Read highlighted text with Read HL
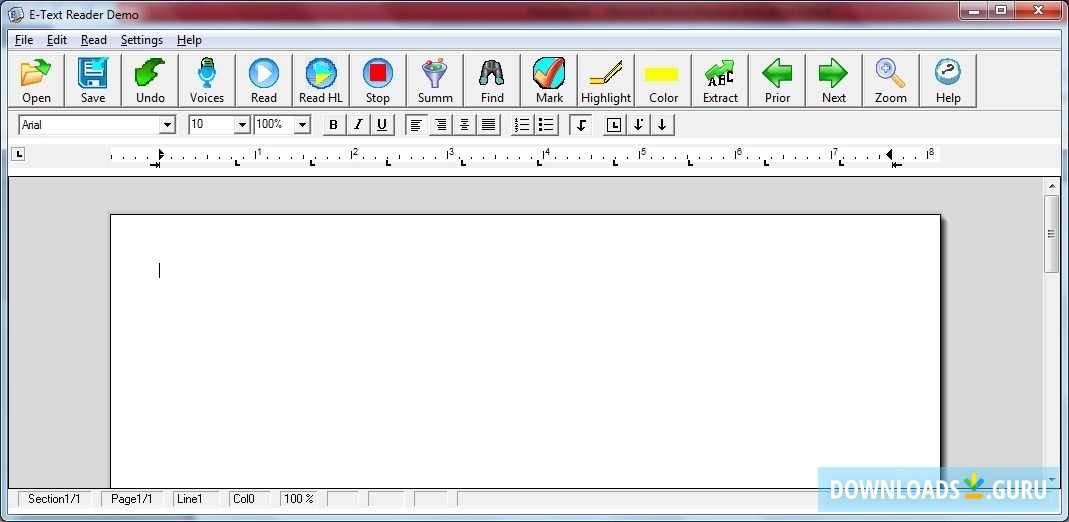Image resolution: width=1069 pixels, height=522 pixels. point(321,80)
